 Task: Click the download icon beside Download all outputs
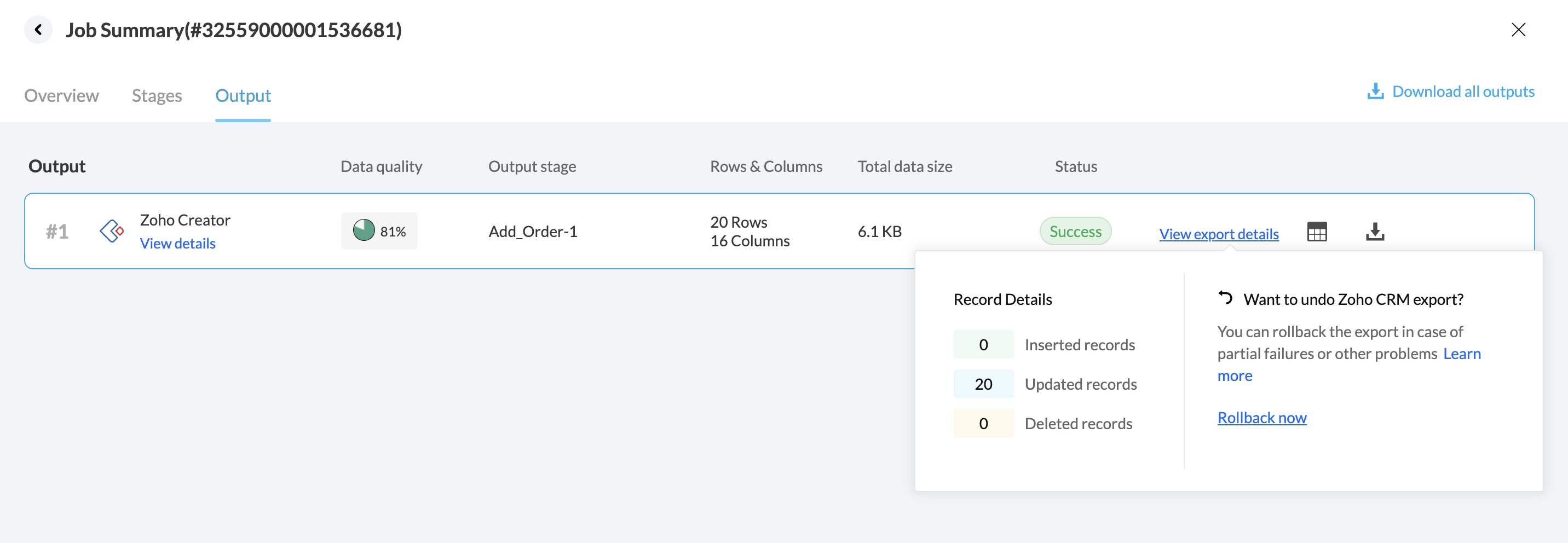tap(1375, 91)
